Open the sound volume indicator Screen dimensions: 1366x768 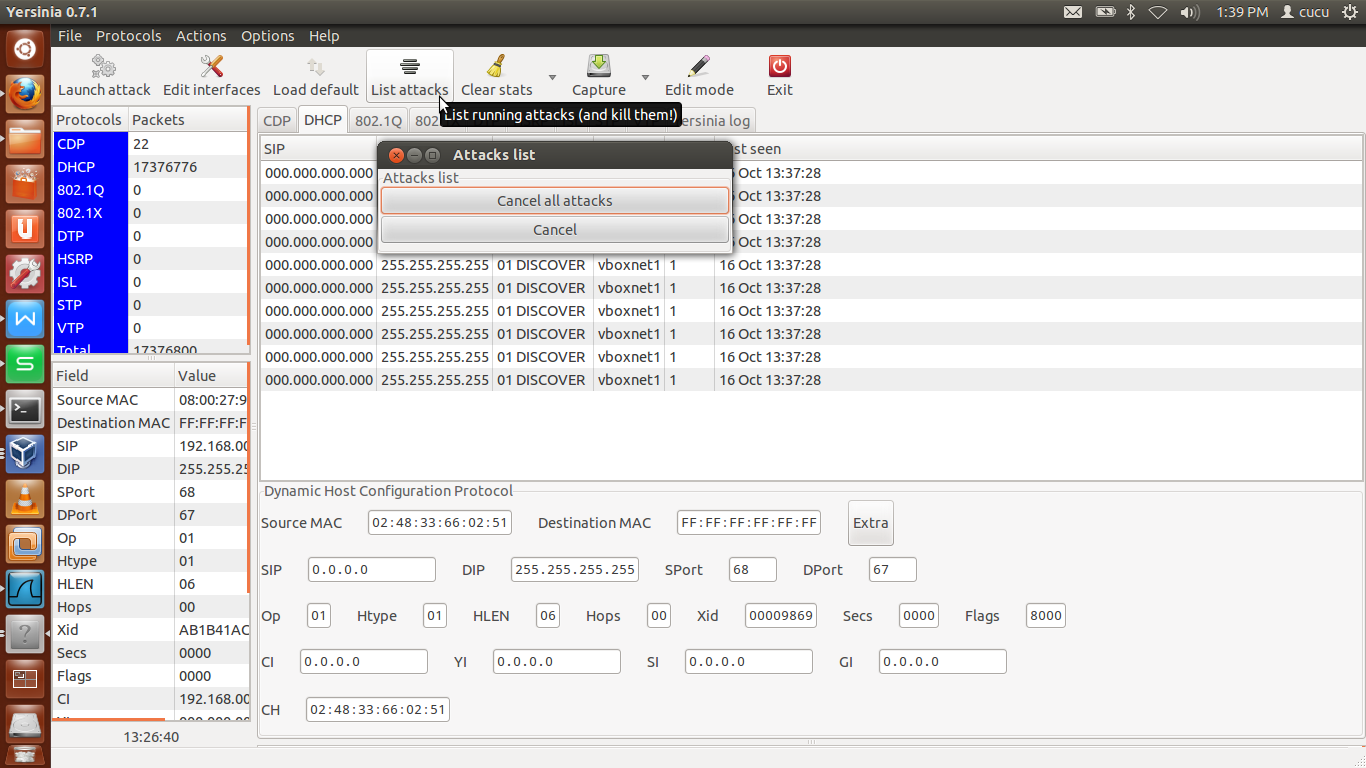[x=1189, y=12]
